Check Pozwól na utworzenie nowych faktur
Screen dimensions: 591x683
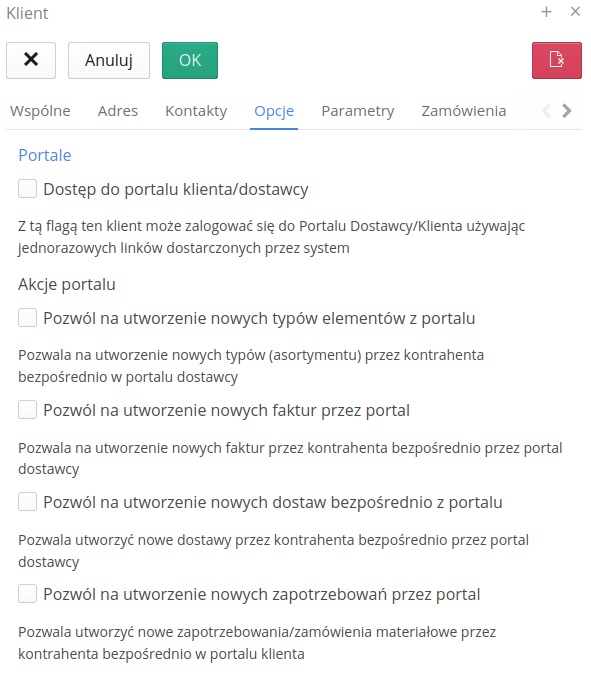pyautogui.click(x=27, y=410)
